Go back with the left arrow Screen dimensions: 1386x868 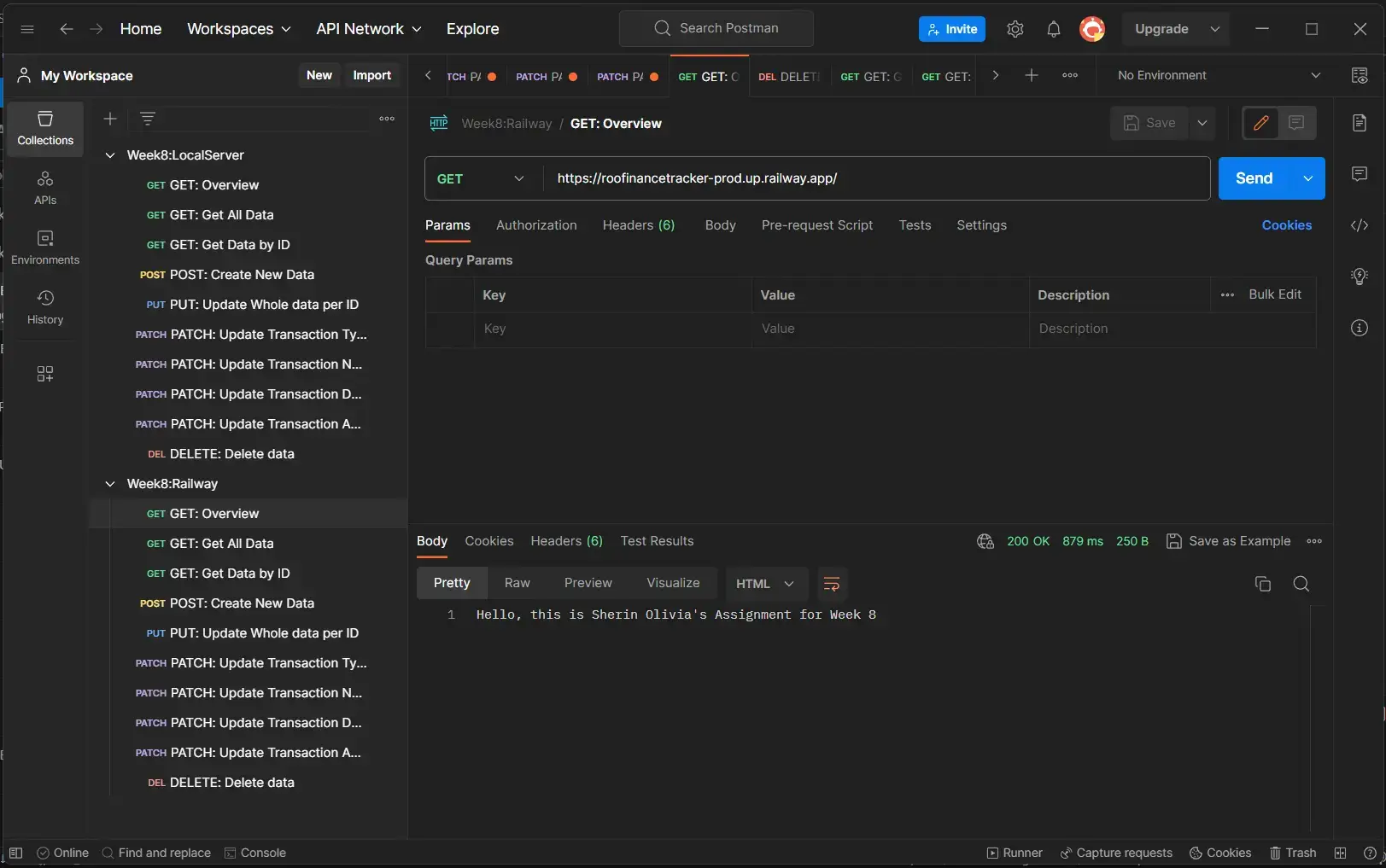(x=67, y=29)
